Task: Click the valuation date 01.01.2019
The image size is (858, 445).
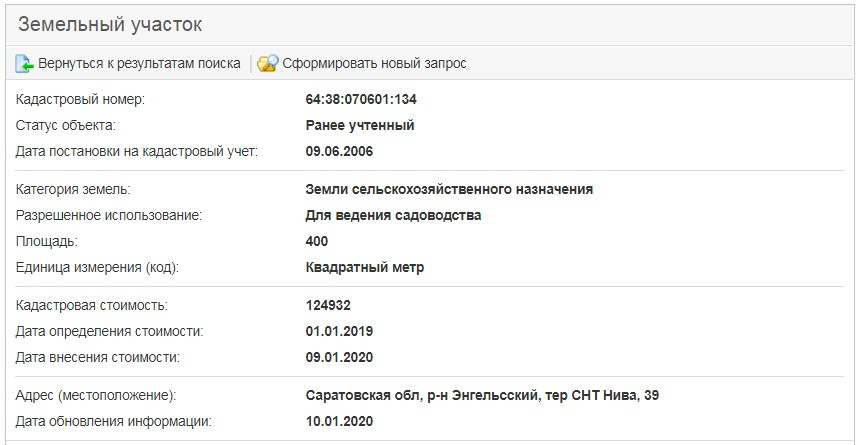Action: pos(339,331)
